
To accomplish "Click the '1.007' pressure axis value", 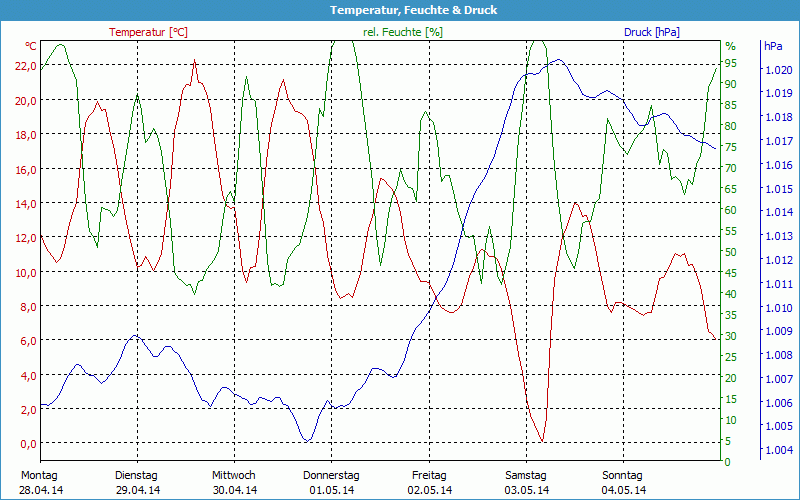I will point(779,379).
